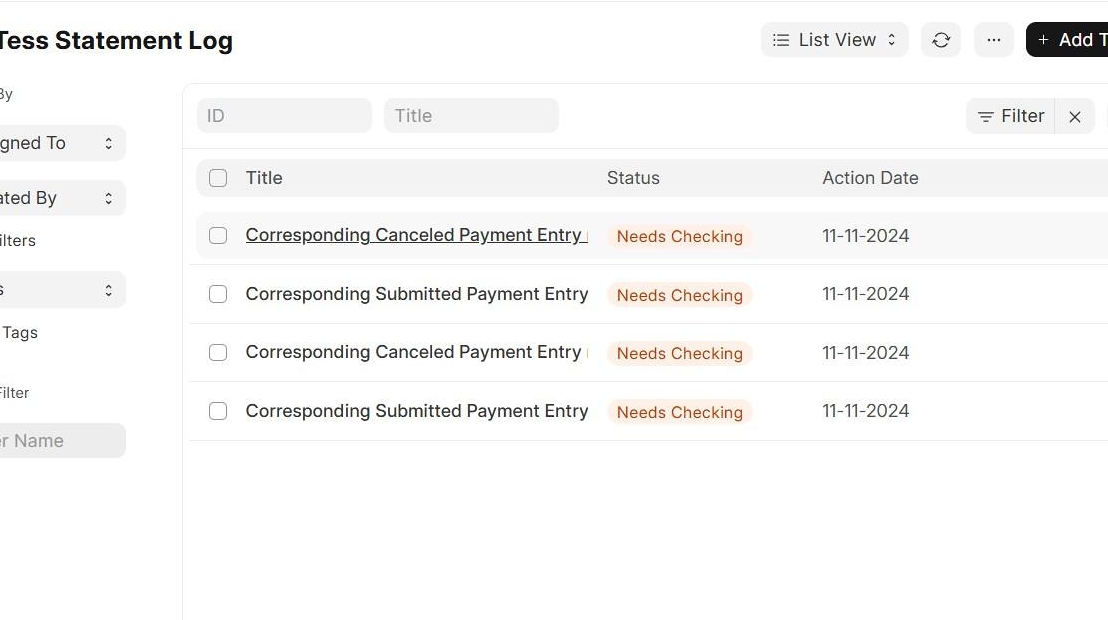This screenshot has height=620, width=1108.
Task: Click the first row's Needs Checking status badge
Action: click(679, 237)
